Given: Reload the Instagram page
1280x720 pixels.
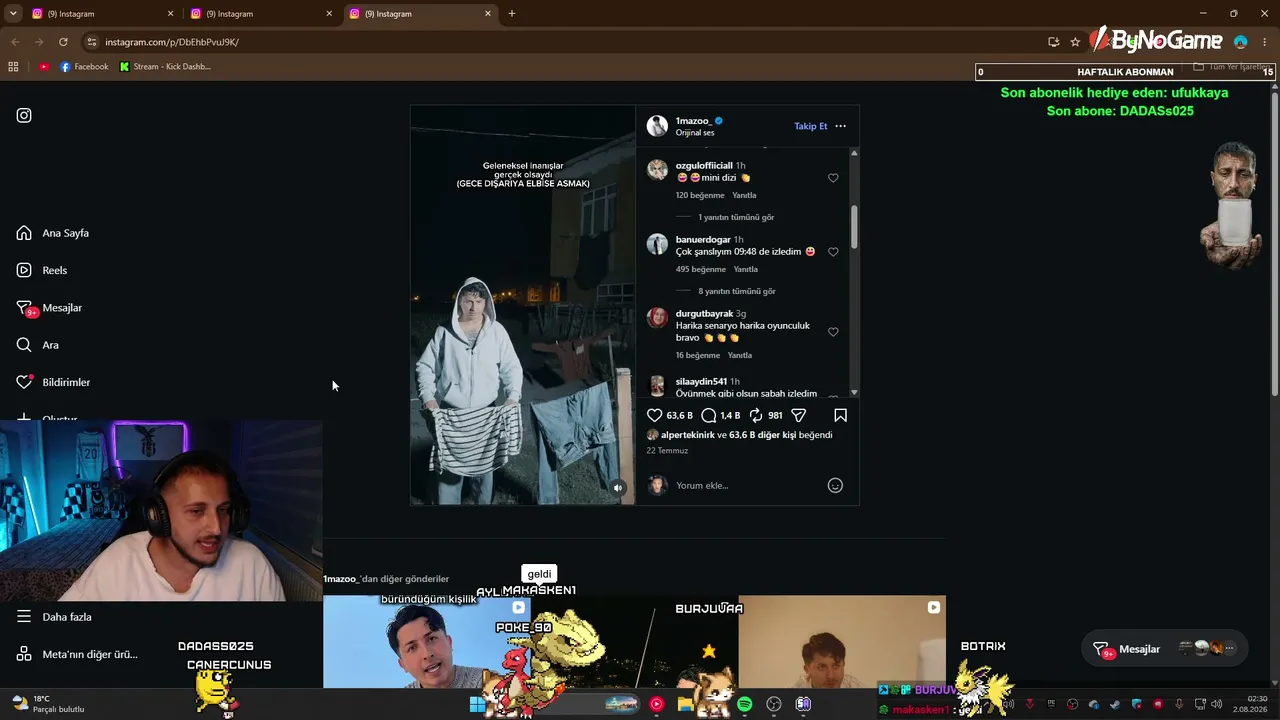Looking at the screenshot, I should click(x=63, y=42).
